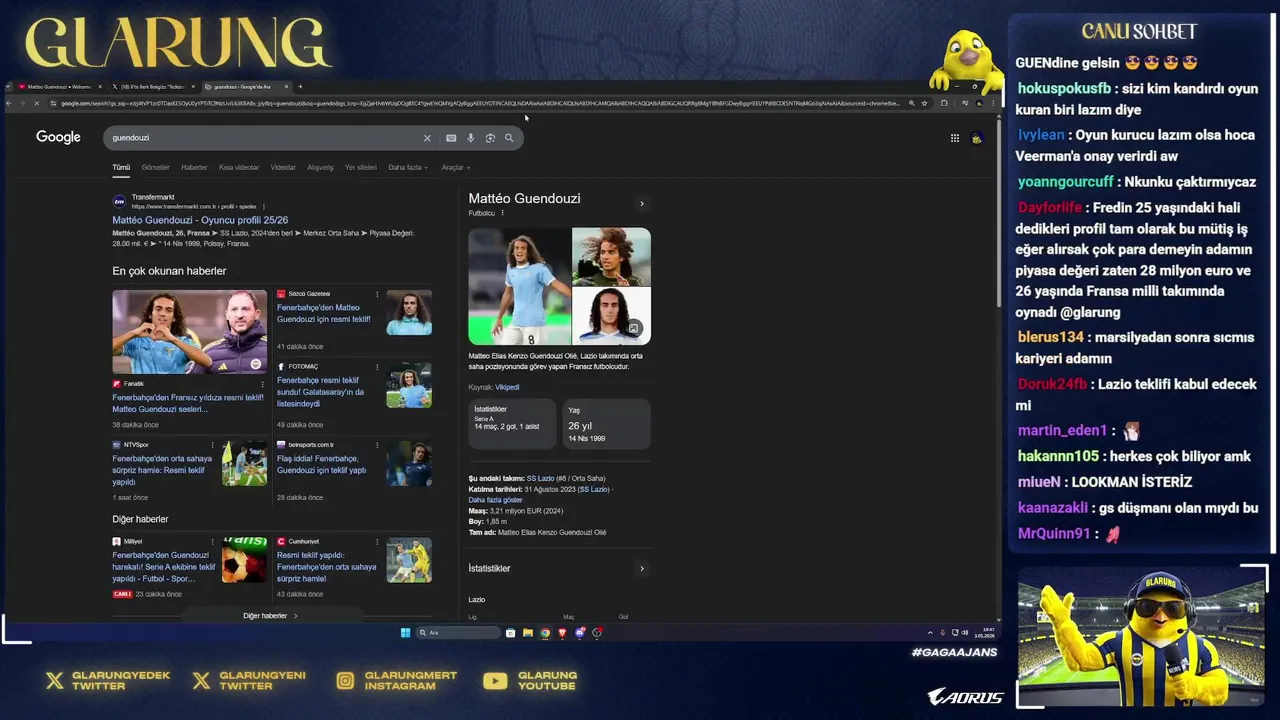Open Cumhuriyet Resmi teklif yapıldı headline

[327, 567]
